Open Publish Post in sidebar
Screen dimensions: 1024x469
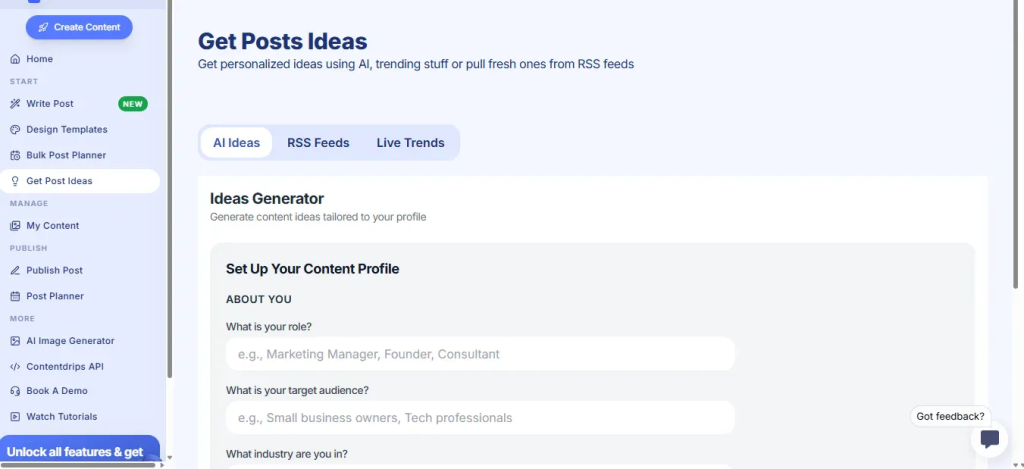54,270
